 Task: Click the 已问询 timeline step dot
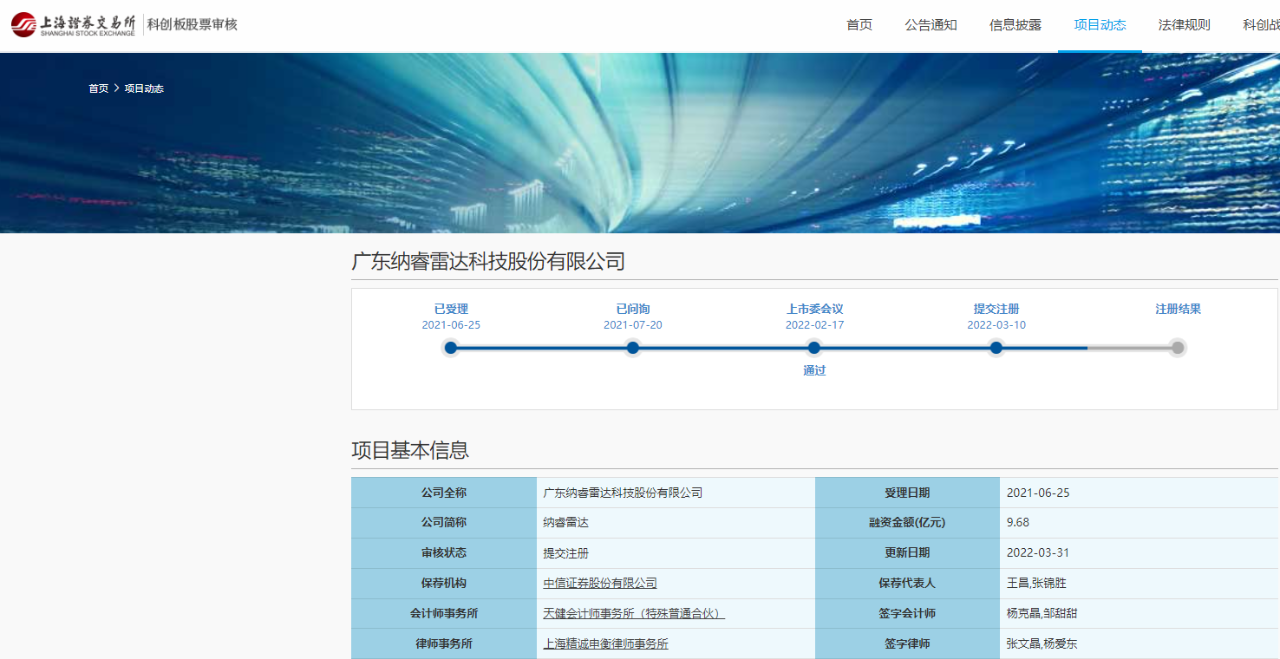[633, 348]
